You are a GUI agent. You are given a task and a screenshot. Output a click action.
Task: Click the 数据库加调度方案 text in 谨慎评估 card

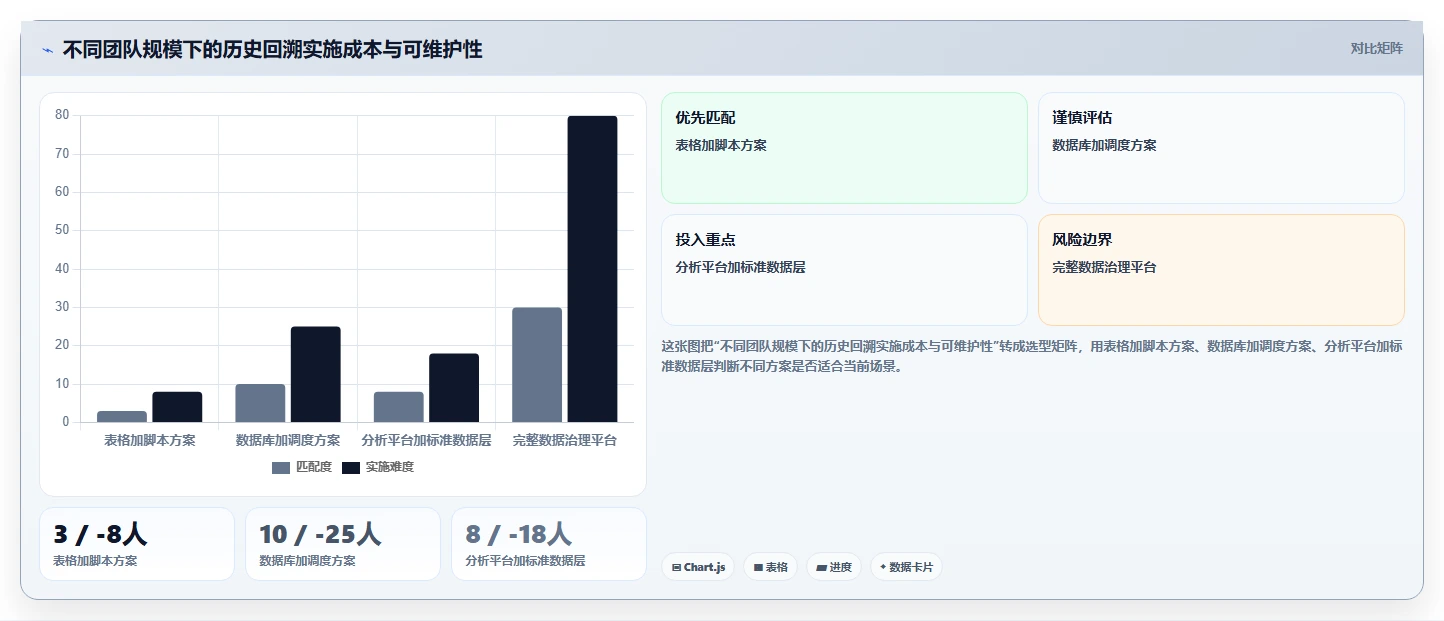(x=1104, y=146)
